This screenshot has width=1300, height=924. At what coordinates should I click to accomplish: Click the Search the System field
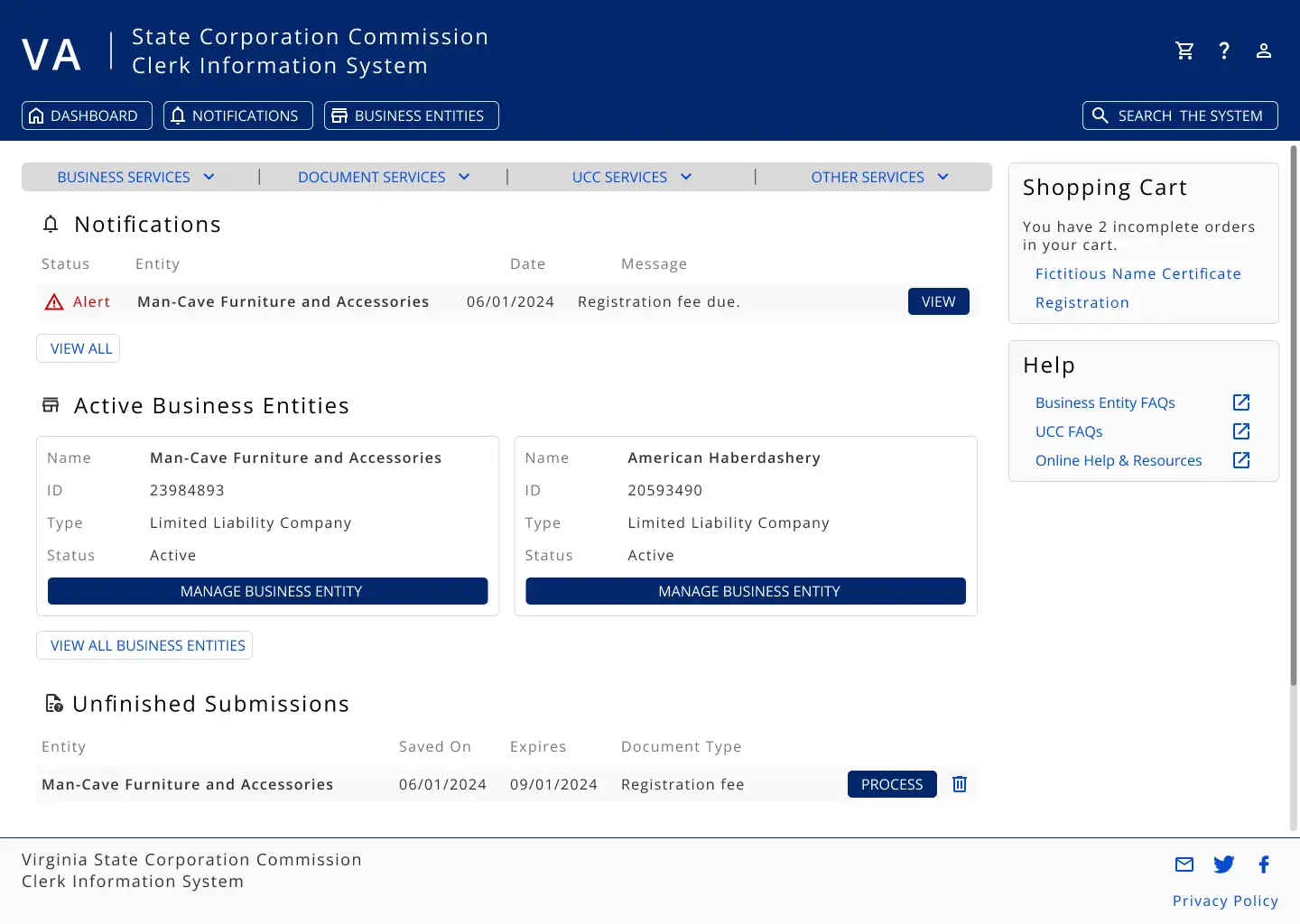coord(1180,115)
